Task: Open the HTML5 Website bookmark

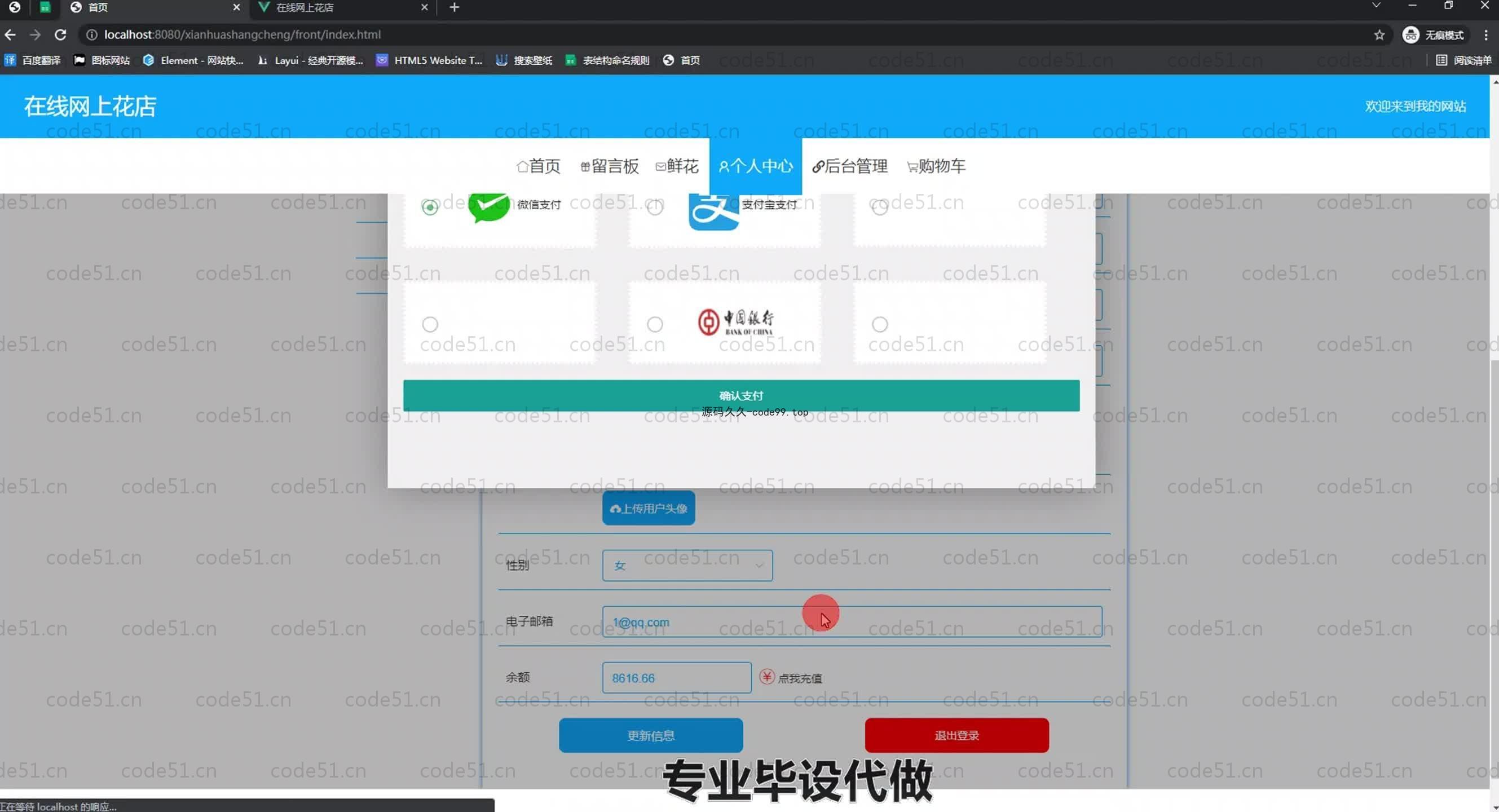Action: coord(429,60)
